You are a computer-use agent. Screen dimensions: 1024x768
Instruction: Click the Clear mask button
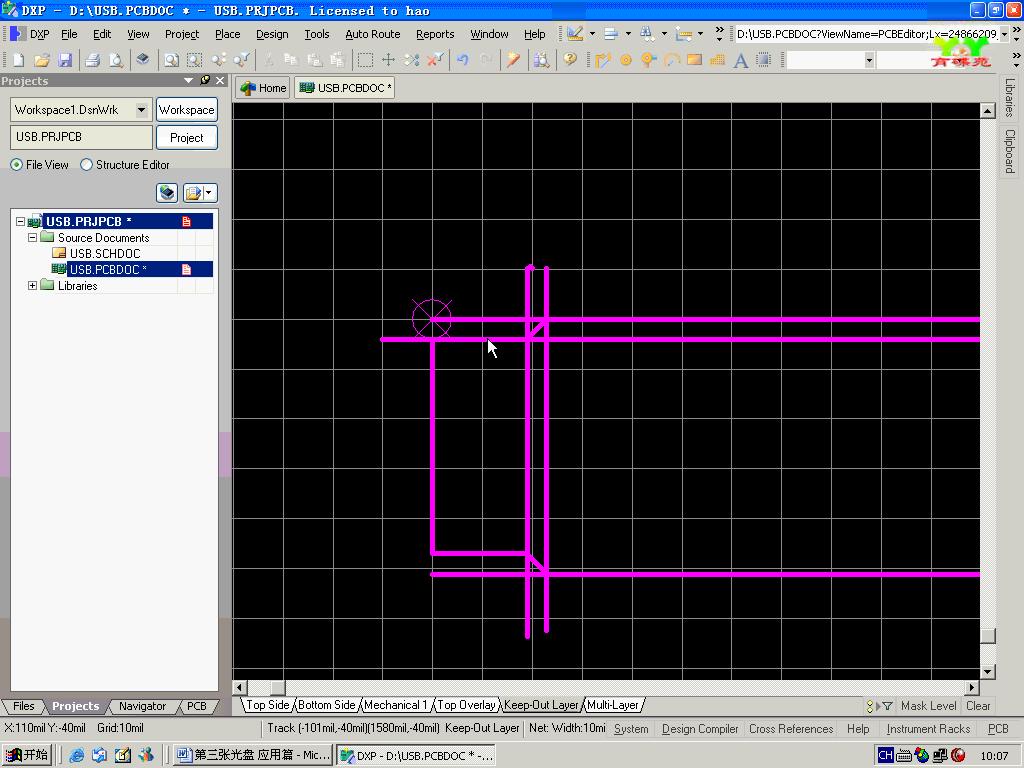click(x=978, y=706)
